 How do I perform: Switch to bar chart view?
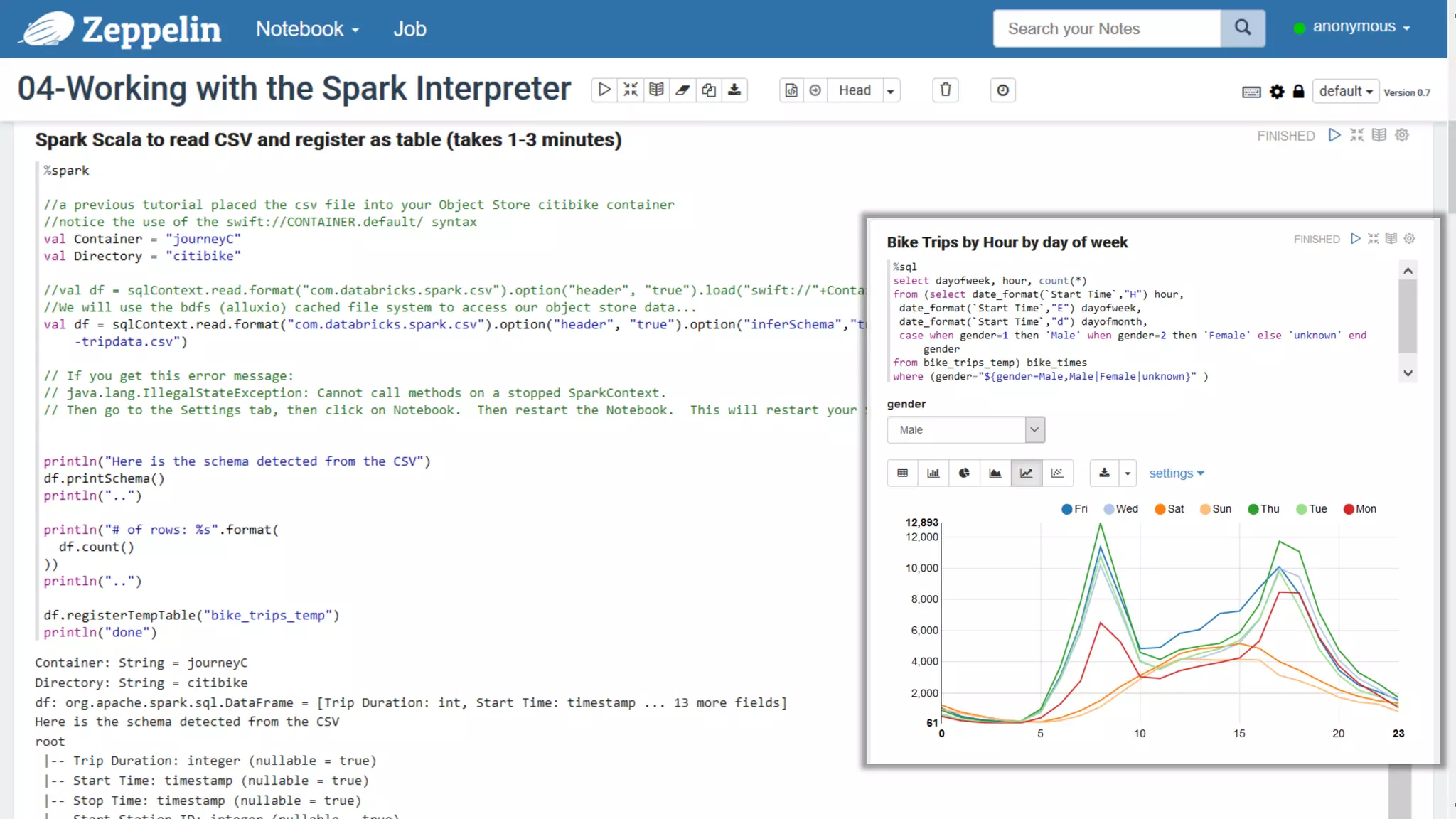coord(933,473)
